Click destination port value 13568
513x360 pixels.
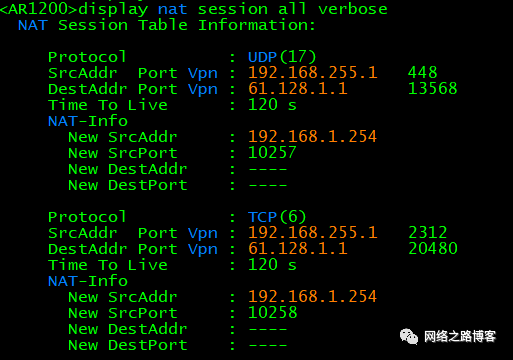pyautogui.click(x=433, y=89)
